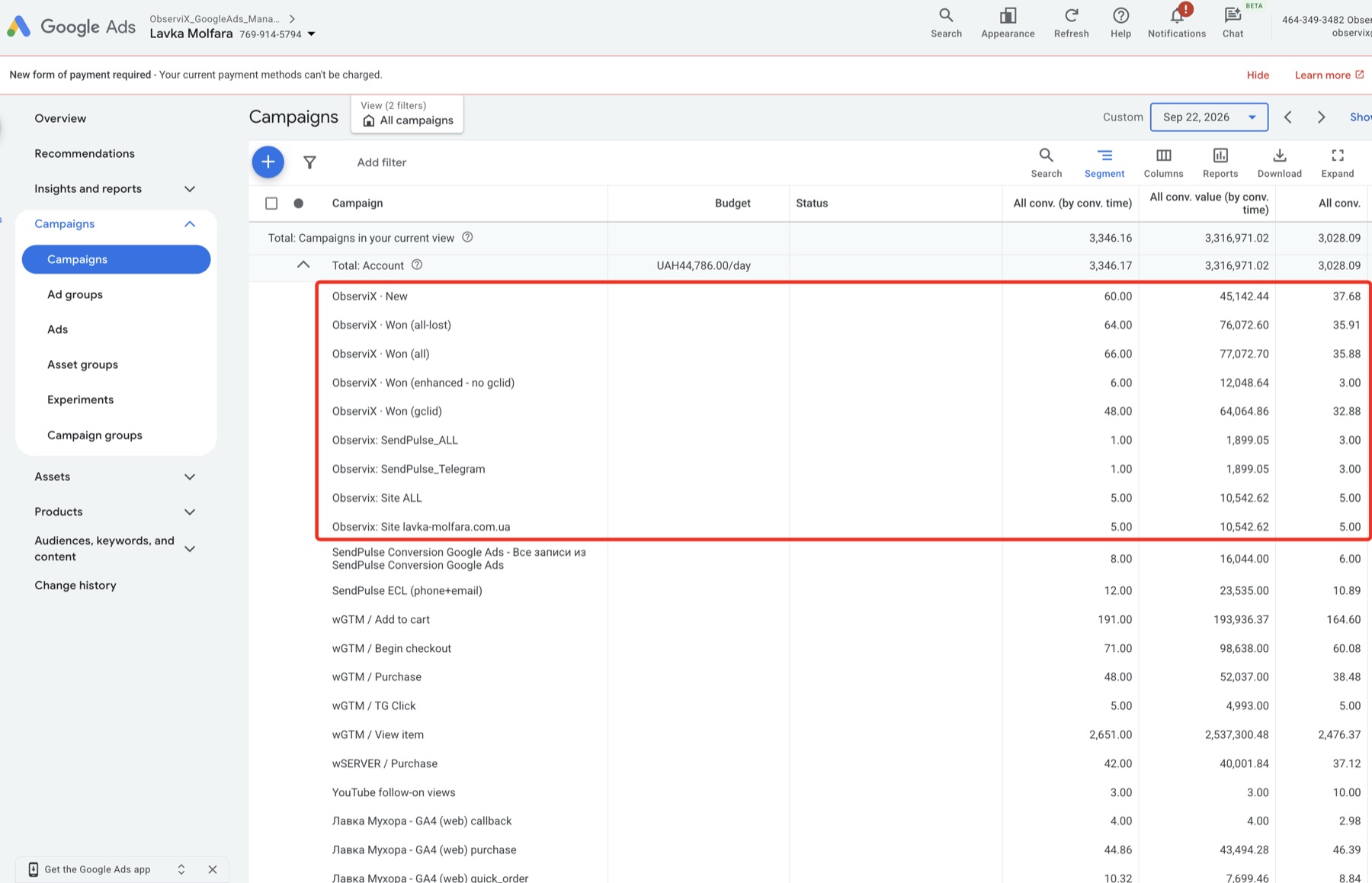
Task: Click the filter funnel icon
Action: [309, 162]
